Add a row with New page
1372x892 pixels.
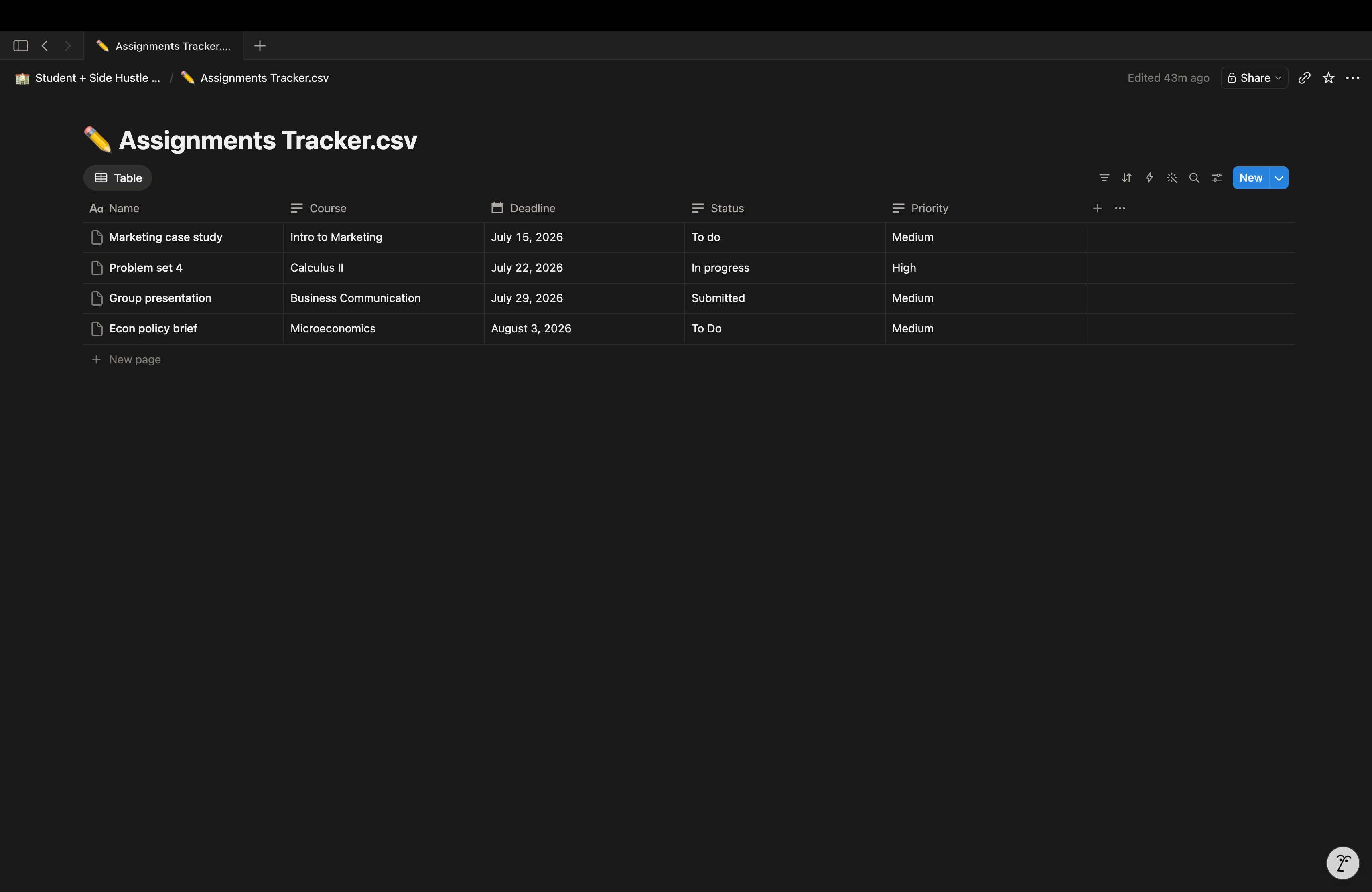126,359
